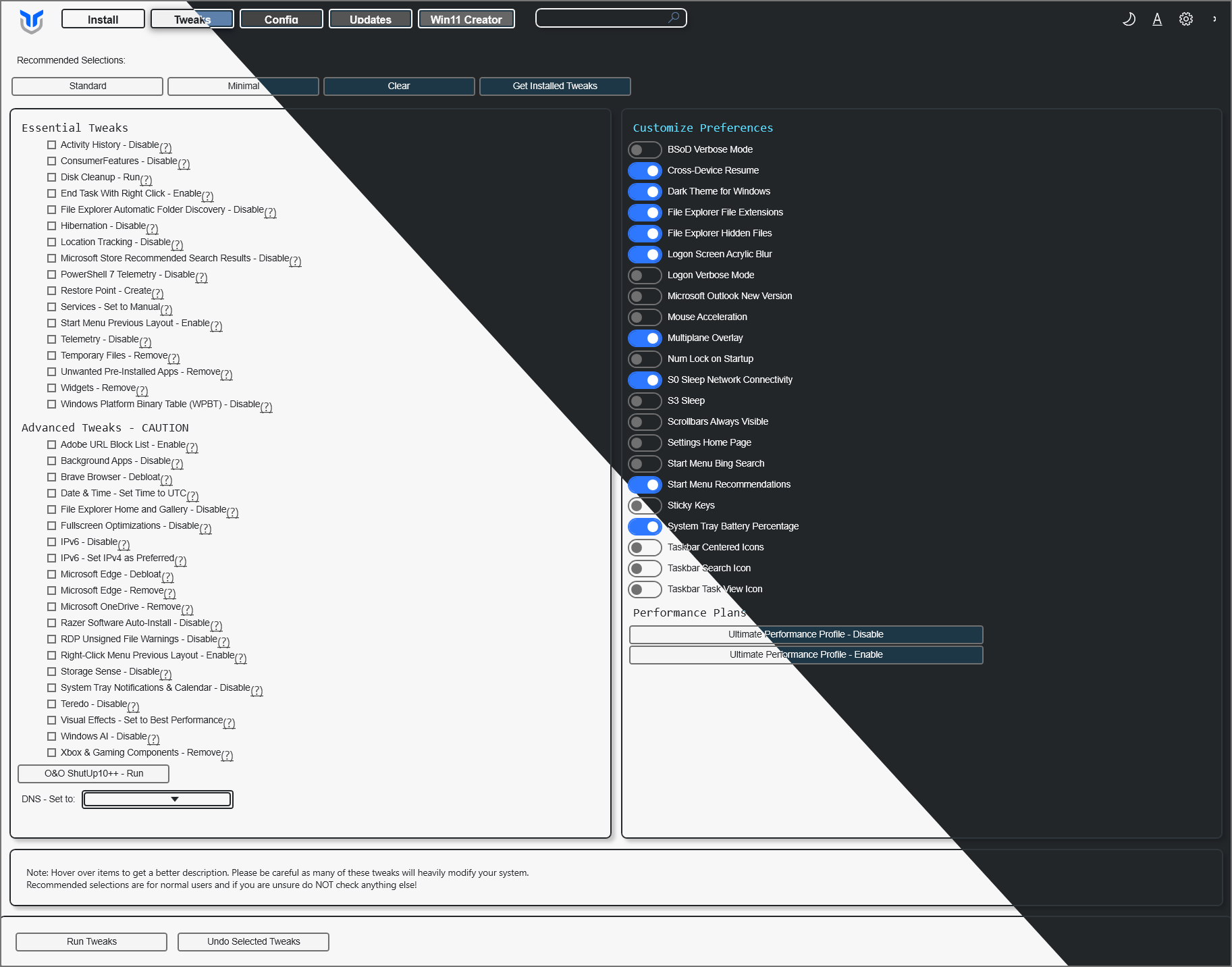The height and width of the screenshot is (967, 1232).
Task: Open help (?) for Teredo - Disable
Action: [x=134, y=706]
